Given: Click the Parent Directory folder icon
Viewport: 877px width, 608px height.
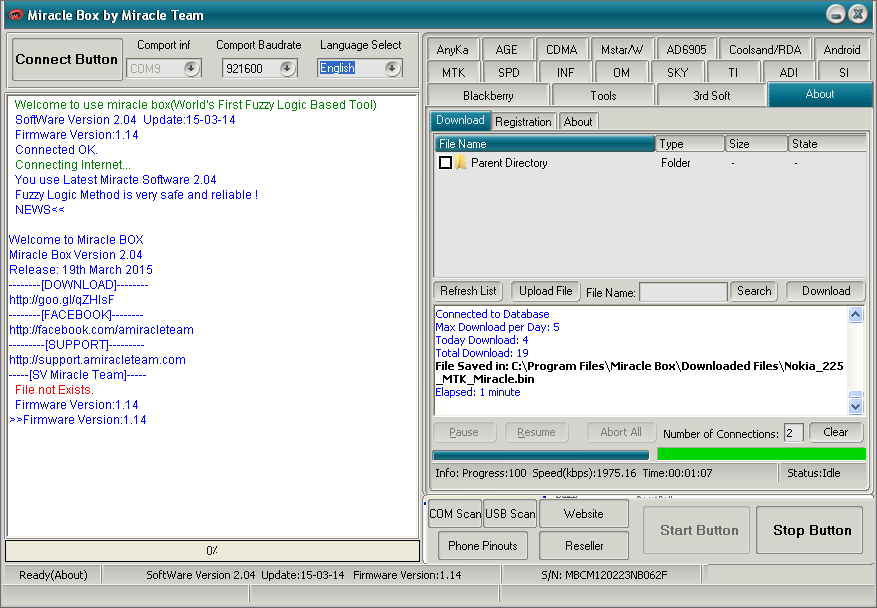Looking at the screenshot, I should [460, 163].
